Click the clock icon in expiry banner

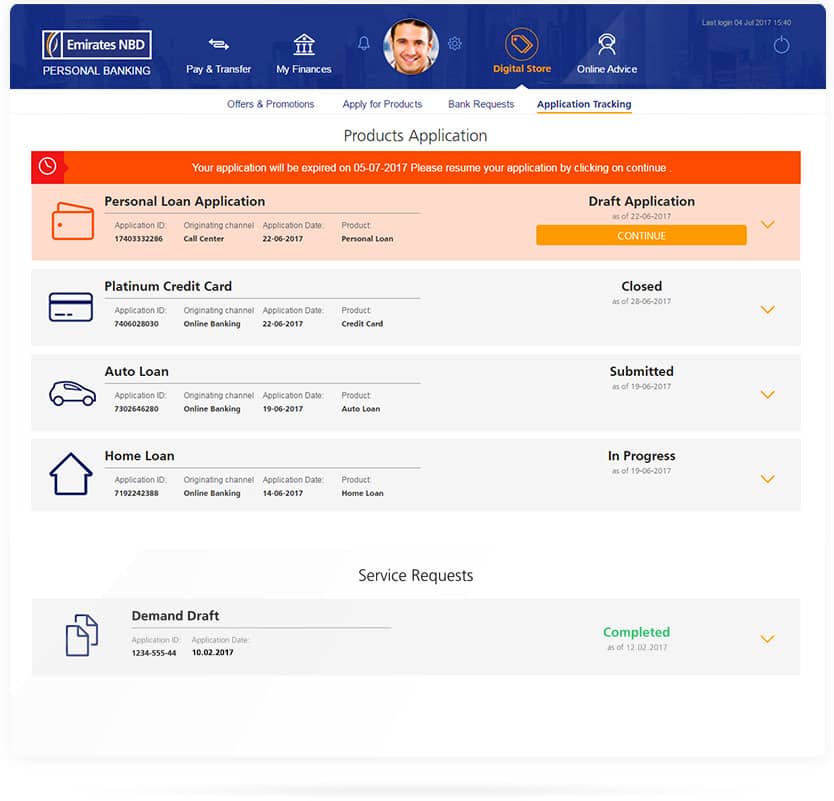(47, 166)
